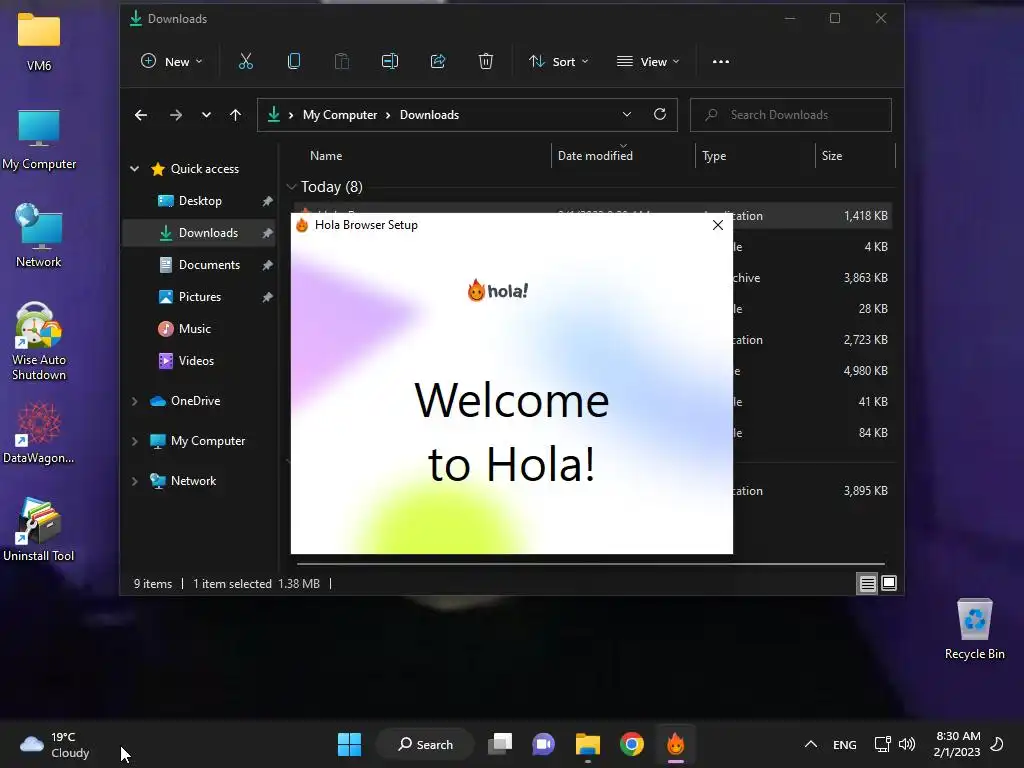The width and height of the screenshot is (1024, 768).
Task: Open File Explorer from taskbar
Action: (x=588, y=744)
